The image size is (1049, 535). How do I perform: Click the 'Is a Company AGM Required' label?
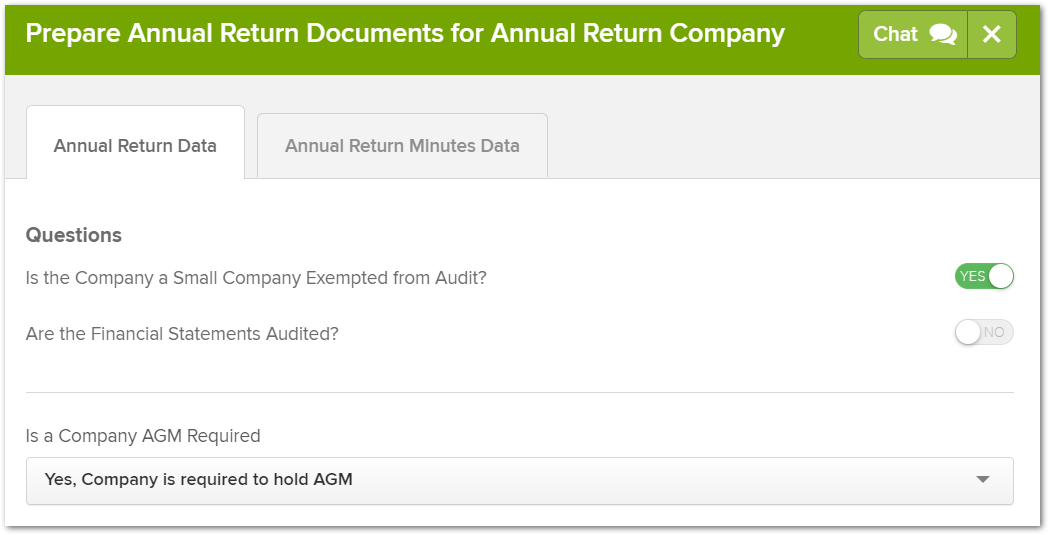143,436
